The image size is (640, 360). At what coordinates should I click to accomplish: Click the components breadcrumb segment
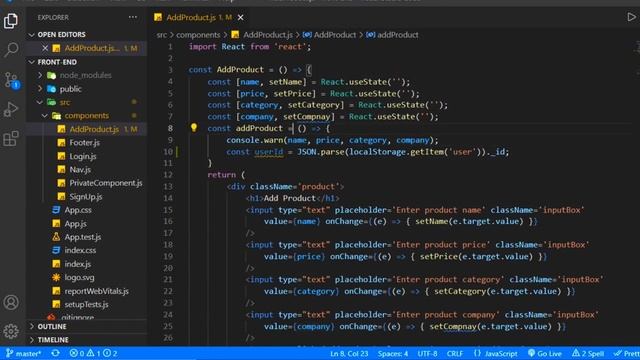pyautogui.click(x=198, y=35)
